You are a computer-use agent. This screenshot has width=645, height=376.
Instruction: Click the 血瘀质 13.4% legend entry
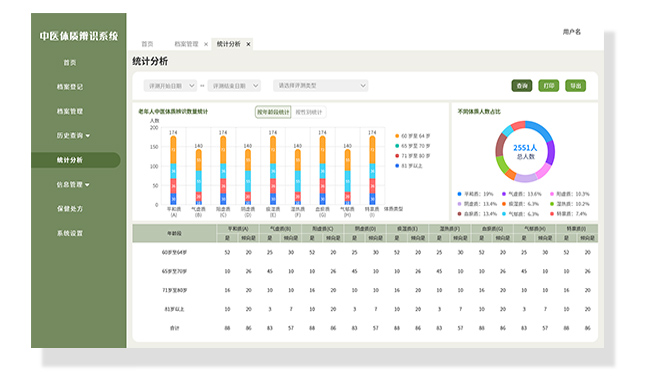[x=477, y=214]
